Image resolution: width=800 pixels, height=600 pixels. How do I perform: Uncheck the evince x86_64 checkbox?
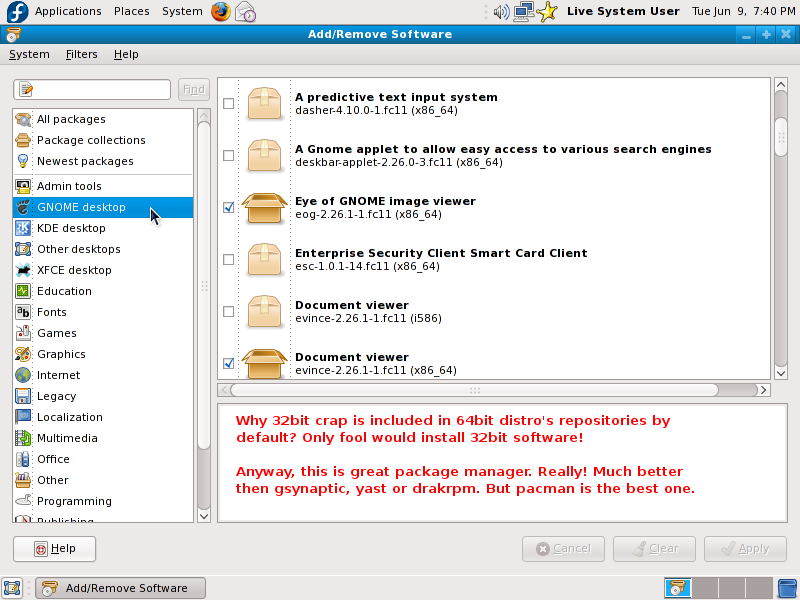click(229, 363)
